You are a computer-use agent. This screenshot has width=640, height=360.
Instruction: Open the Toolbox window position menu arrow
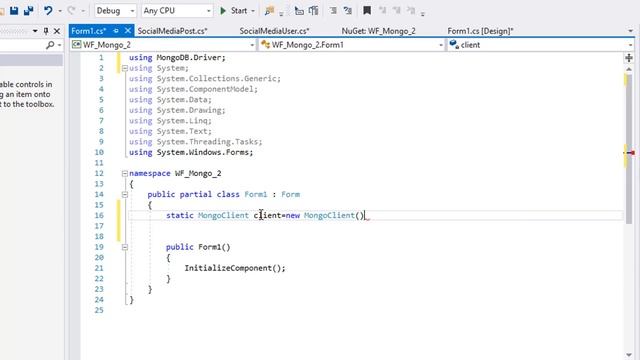(35, 31)
